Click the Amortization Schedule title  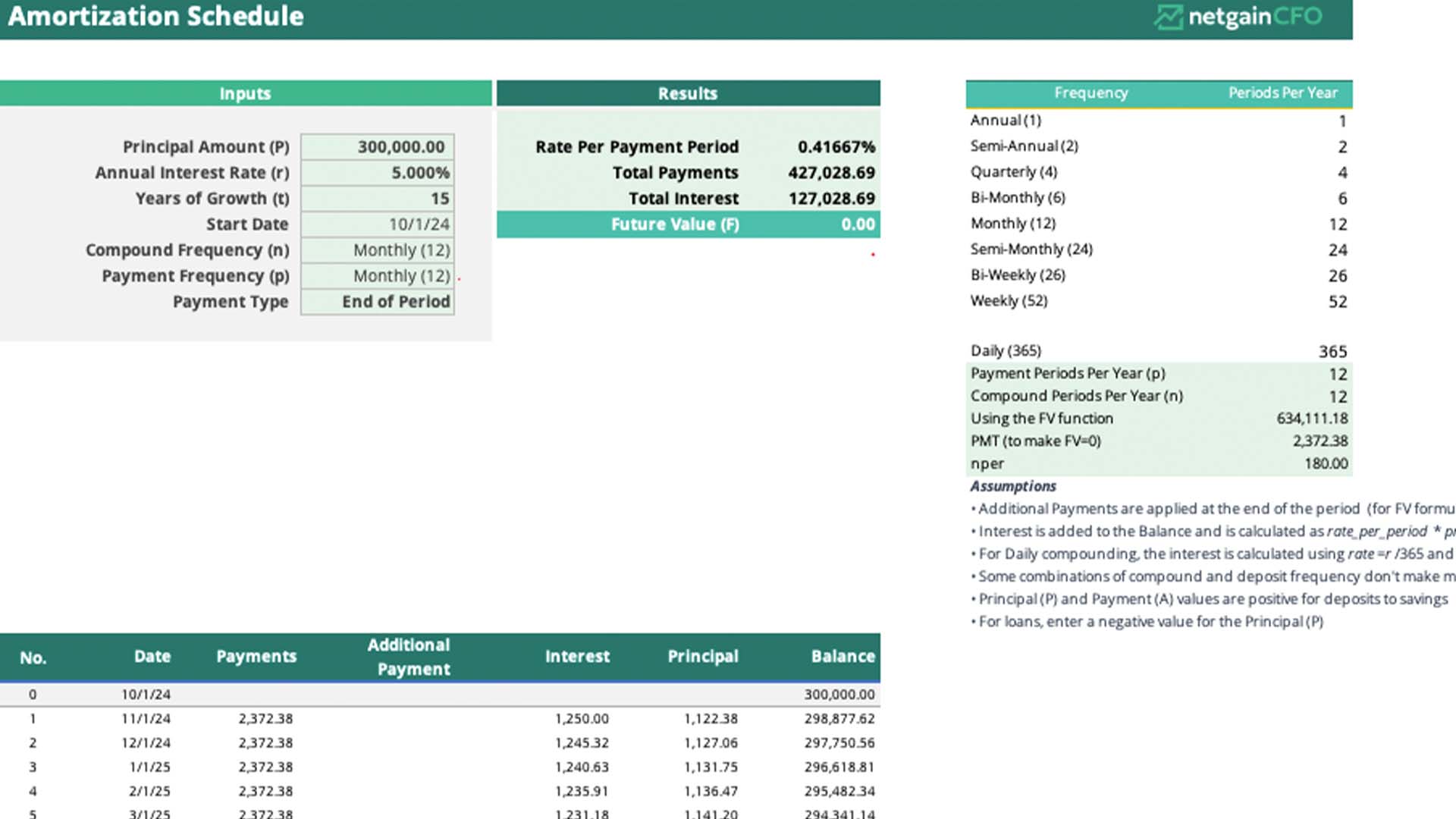156,17
